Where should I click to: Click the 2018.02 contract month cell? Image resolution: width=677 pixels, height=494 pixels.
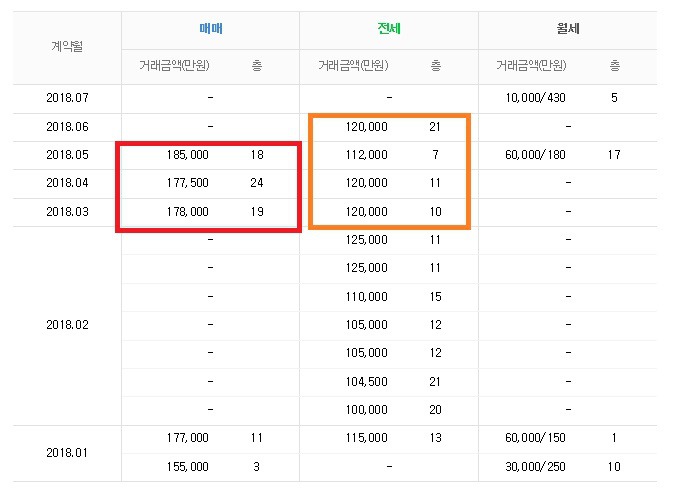[x=67, y=325]
